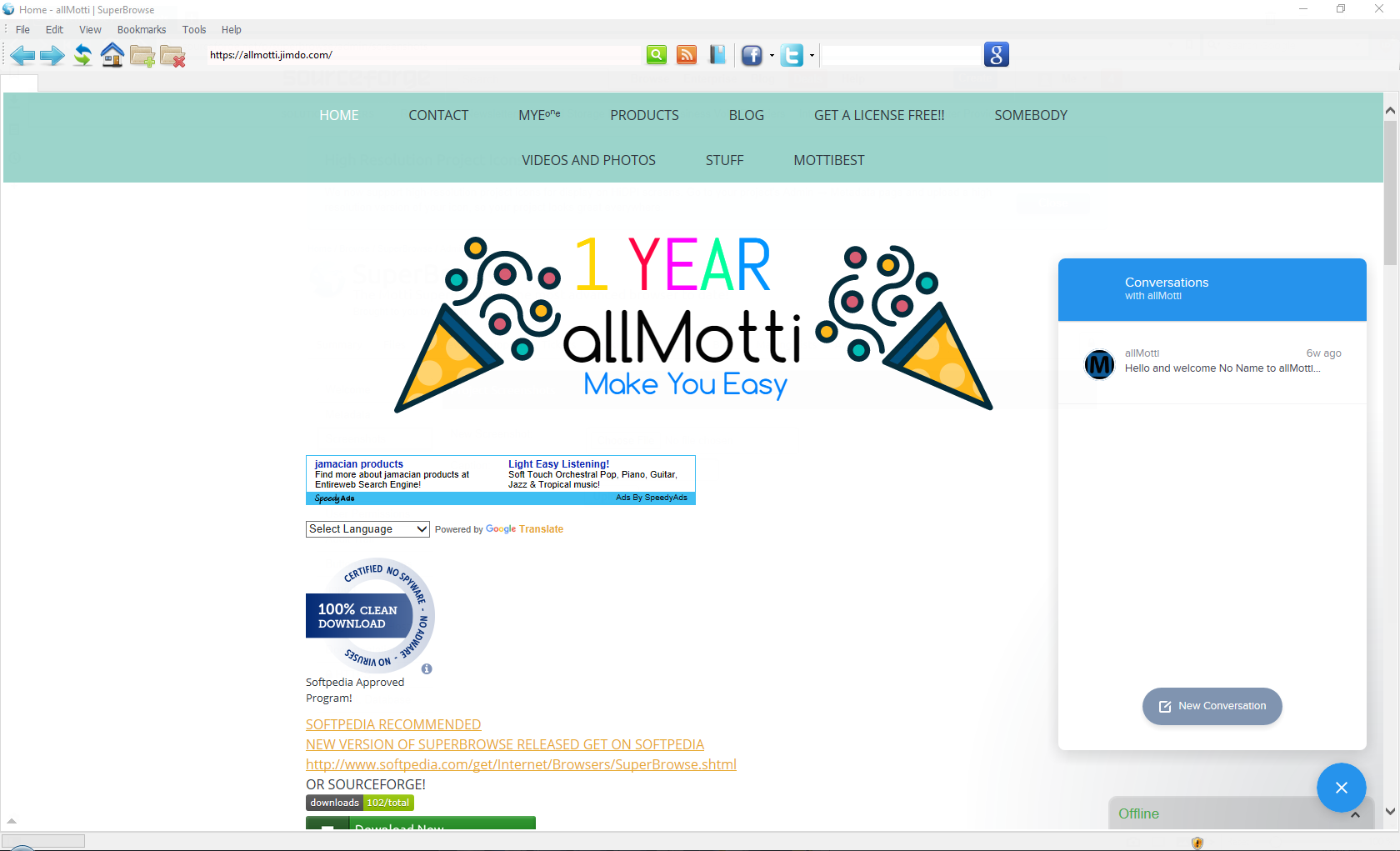Image resolution: width=1400 pixels, height=851 pixels.
Task: Go to HOME in site navigation
Action: pos(339,115)
